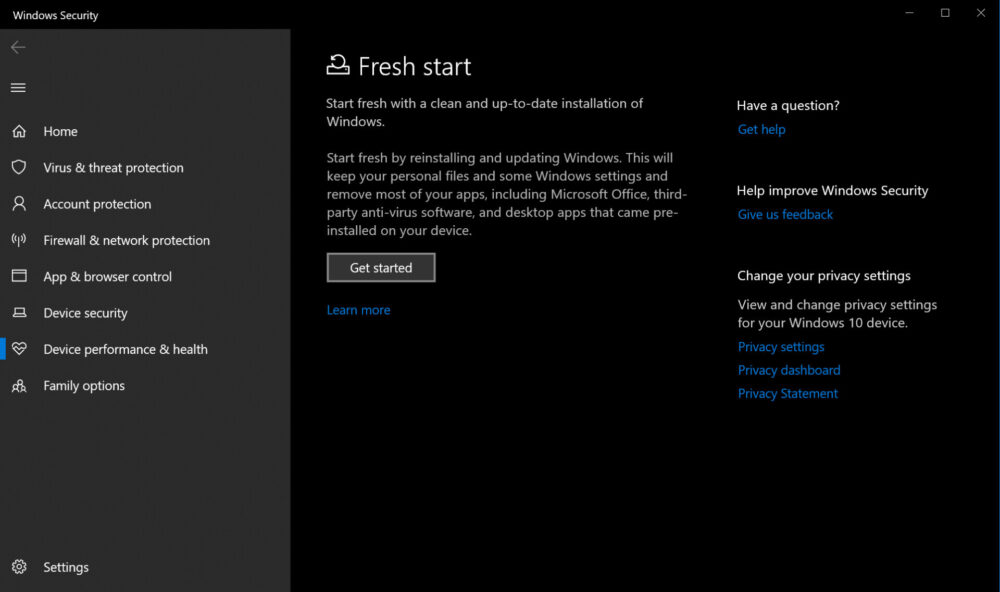1000x592 pixels.
Task: Select the Home house icon
Action: [x=21, y=131]
